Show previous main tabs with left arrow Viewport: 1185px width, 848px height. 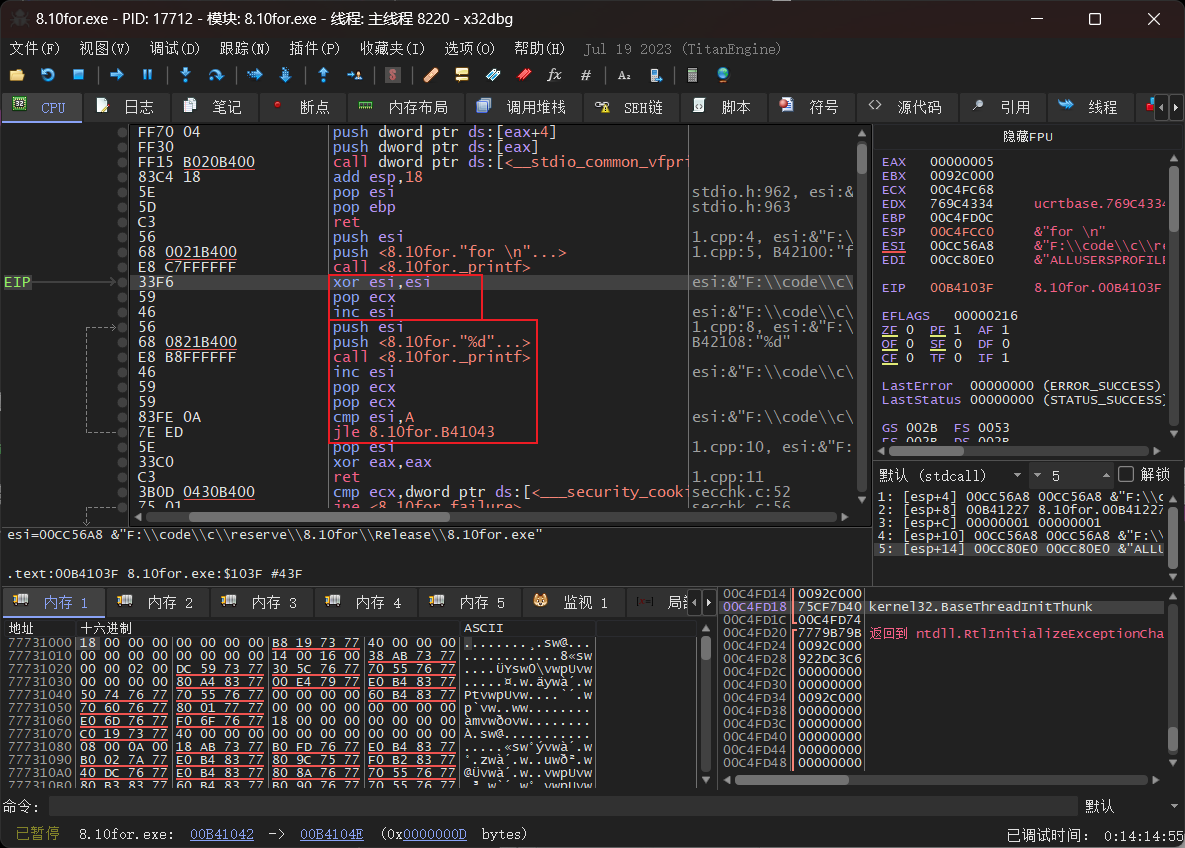[x=1162, y=107]
